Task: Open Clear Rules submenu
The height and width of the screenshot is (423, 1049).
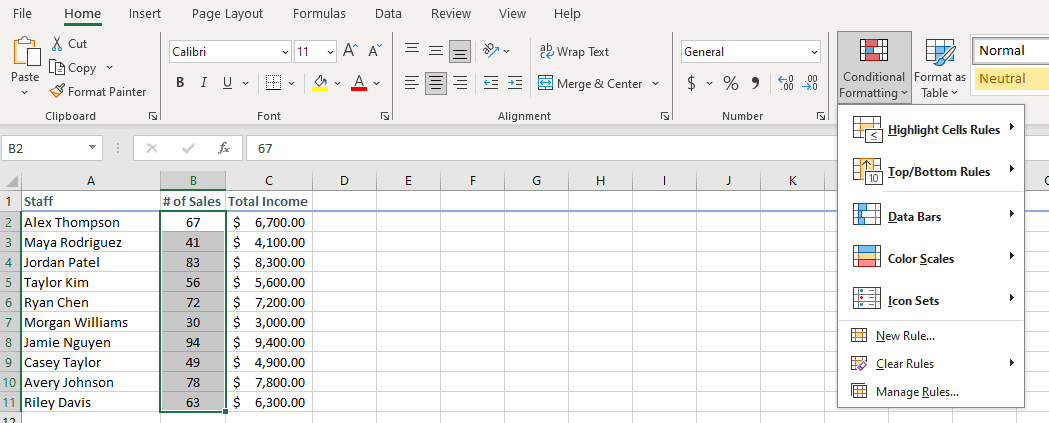Action: tap(931, 363)
